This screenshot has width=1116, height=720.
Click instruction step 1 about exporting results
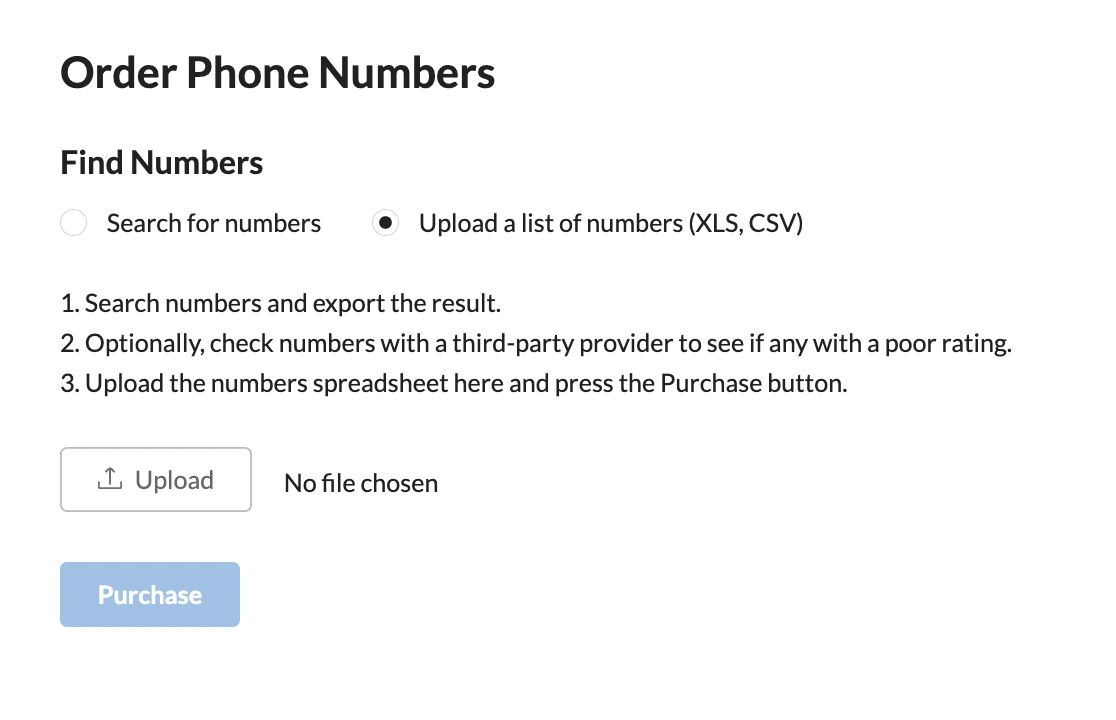click(280, 304)
